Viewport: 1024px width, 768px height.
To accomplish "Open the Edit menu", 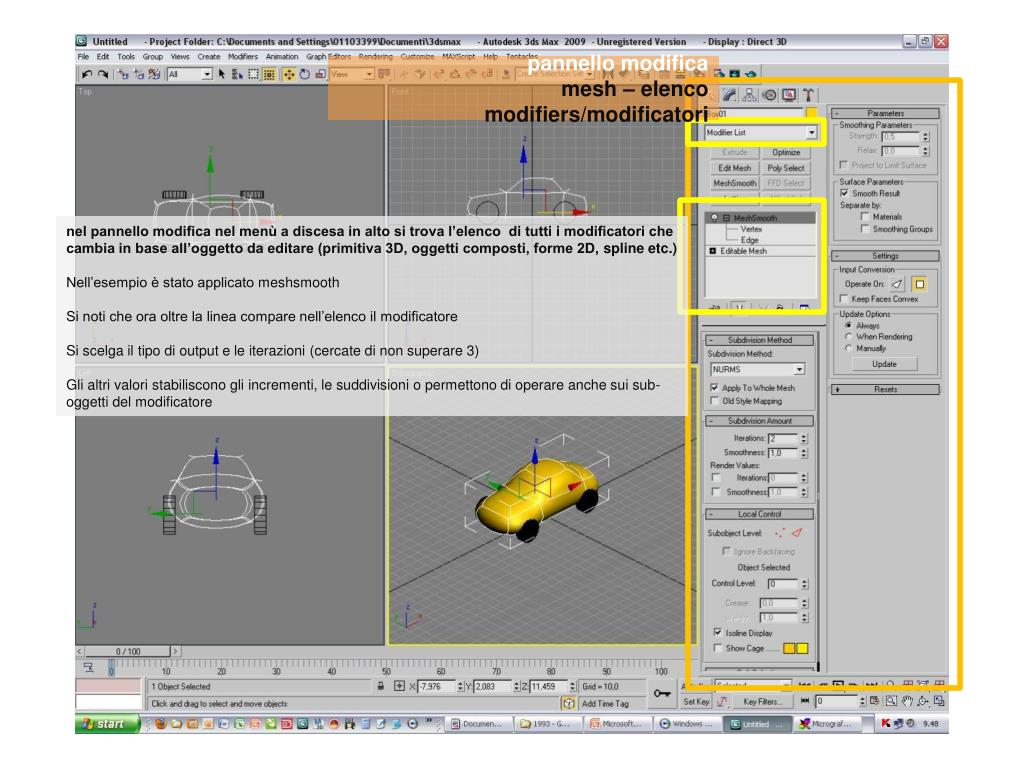I will click(x=103, y=57).
